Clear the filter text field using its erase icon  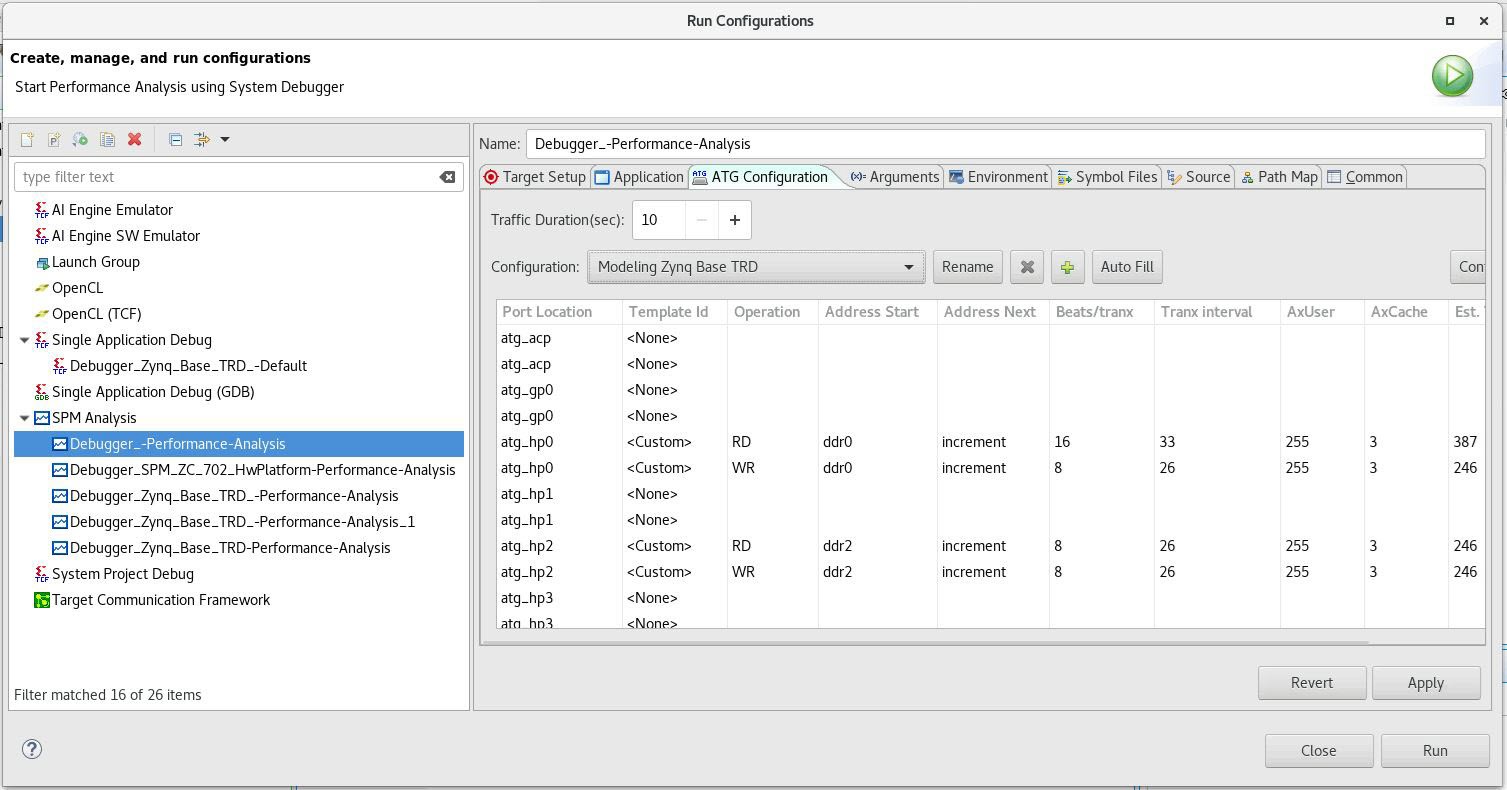(448, 176)
